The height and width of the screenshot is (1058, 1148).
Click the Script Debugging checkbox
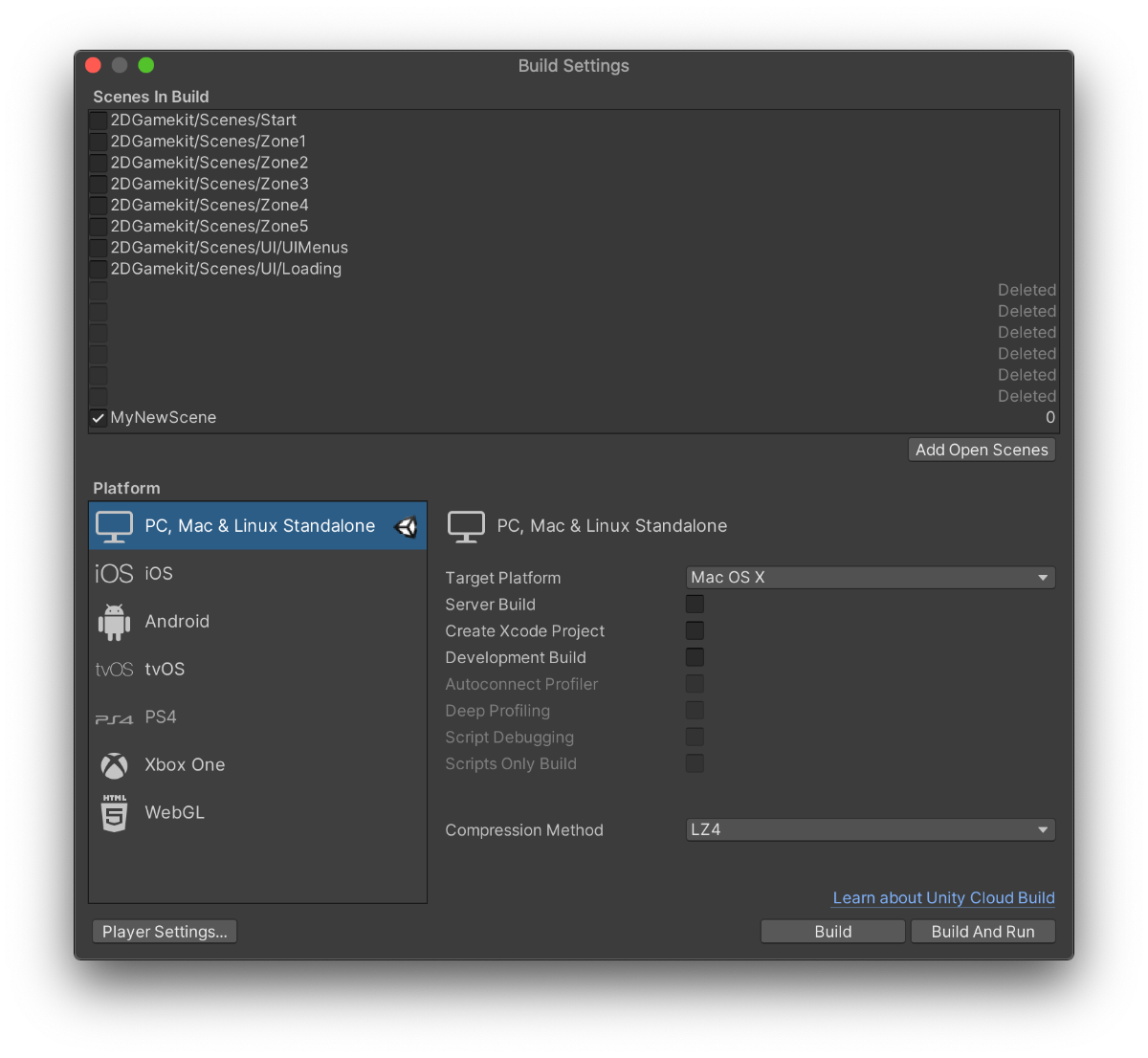click(695, 737)
